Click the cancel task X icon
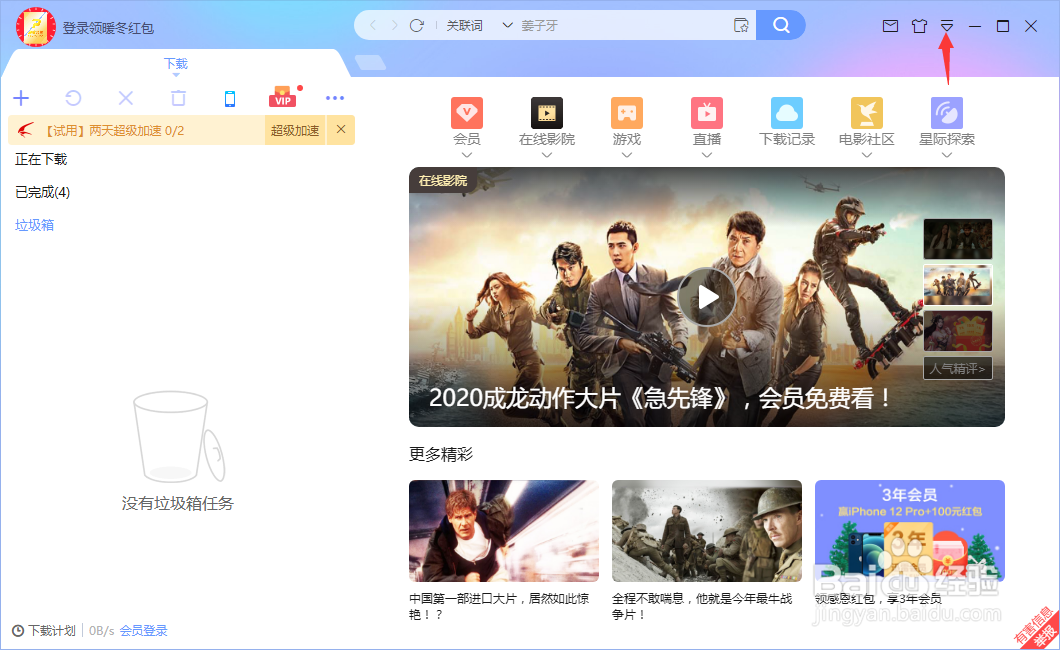 click(126, 98)
